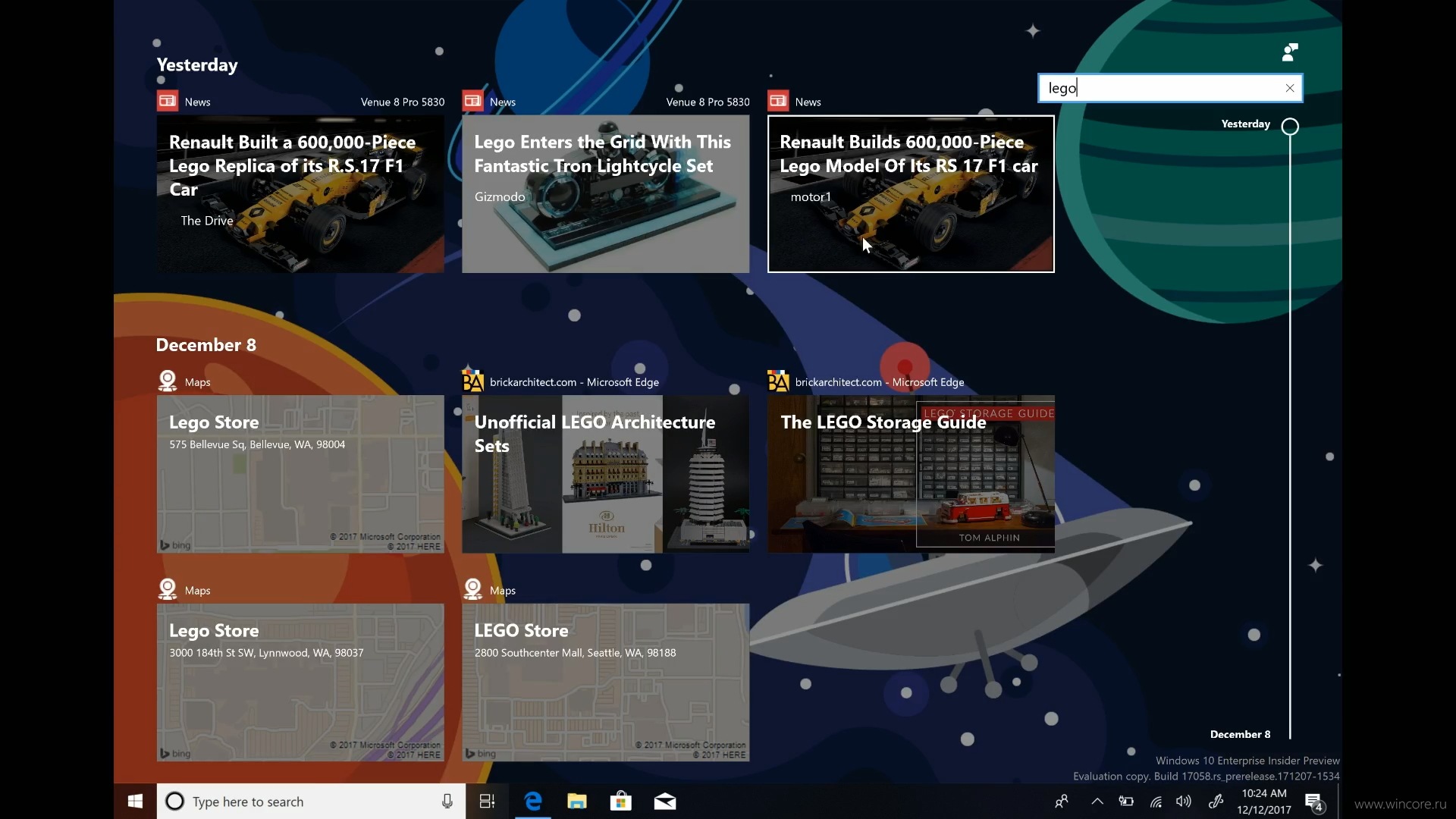Image resolution: width=1456 pixels, height=819 pixels.
Task: Click the Maps icon above the Lynnwood Lego Store
Action: pyautogui.click(x=168, y=589)
